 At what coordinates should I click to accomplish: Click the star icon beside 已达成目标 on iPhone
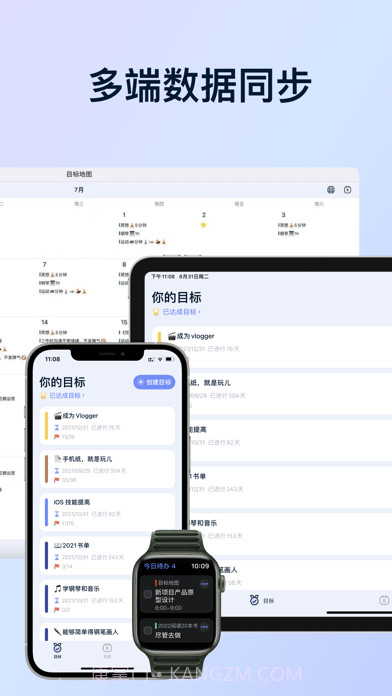tap(44, 395)
